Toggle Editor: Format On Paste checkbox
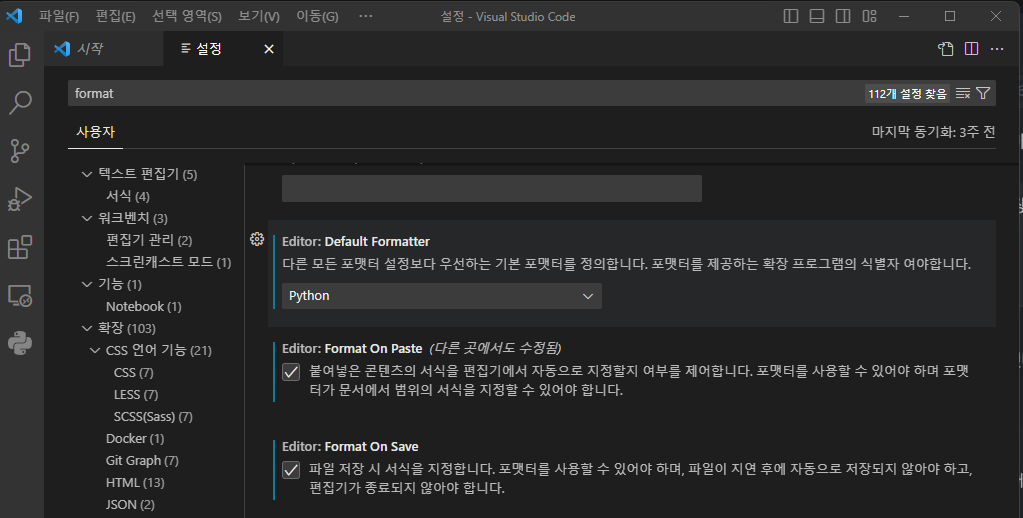The width and height of the screenshot is (1023, 518). pos(291,372)
